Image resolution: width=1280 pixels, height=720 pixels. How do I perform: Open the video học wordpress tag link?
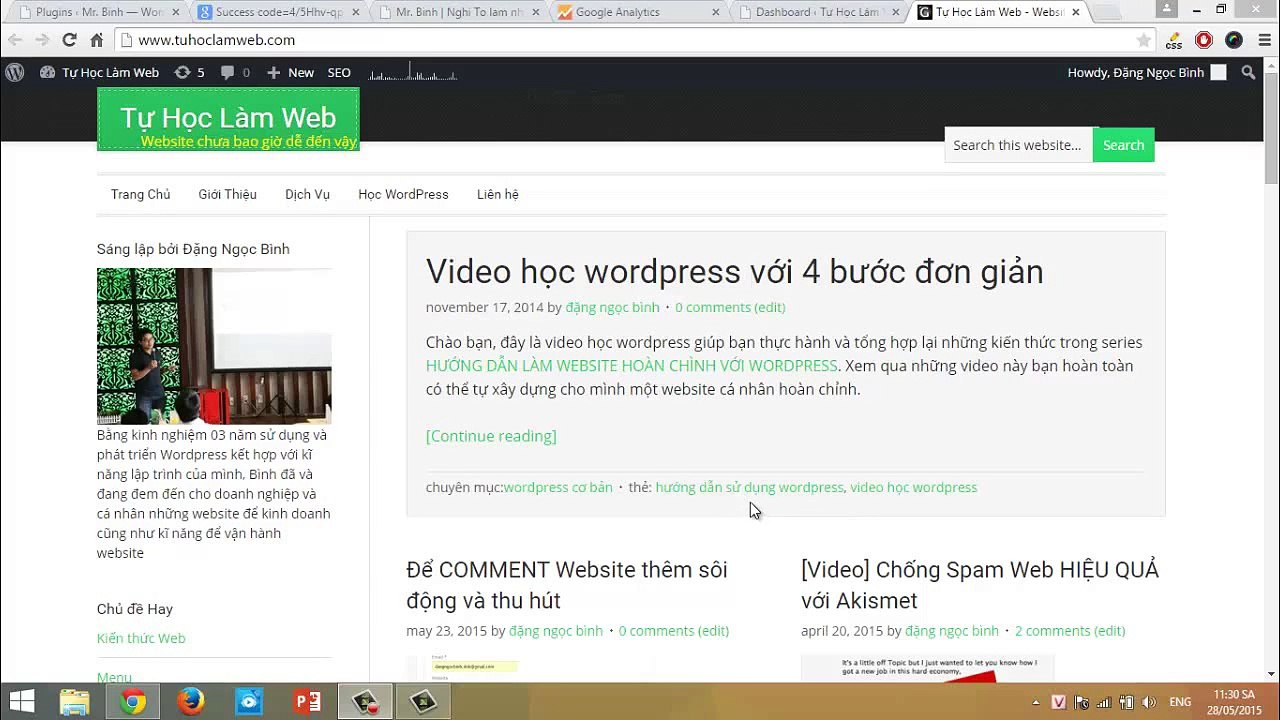(x=913, y=487)
